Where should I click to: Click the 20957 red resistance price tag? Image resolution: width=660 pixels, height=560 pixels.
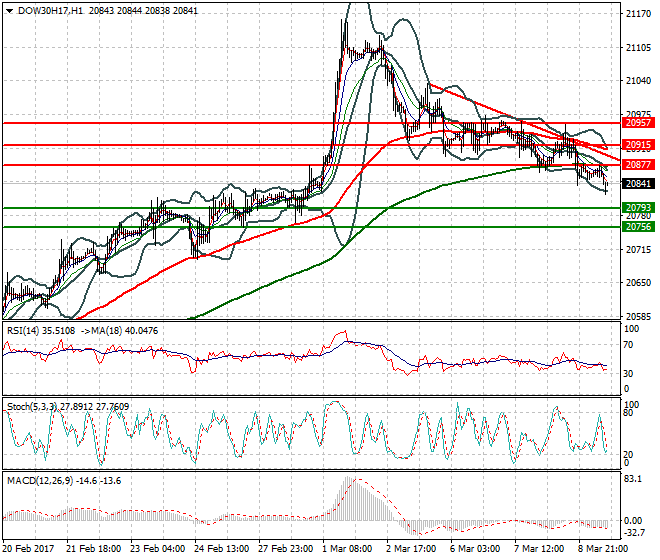[638, 123]
